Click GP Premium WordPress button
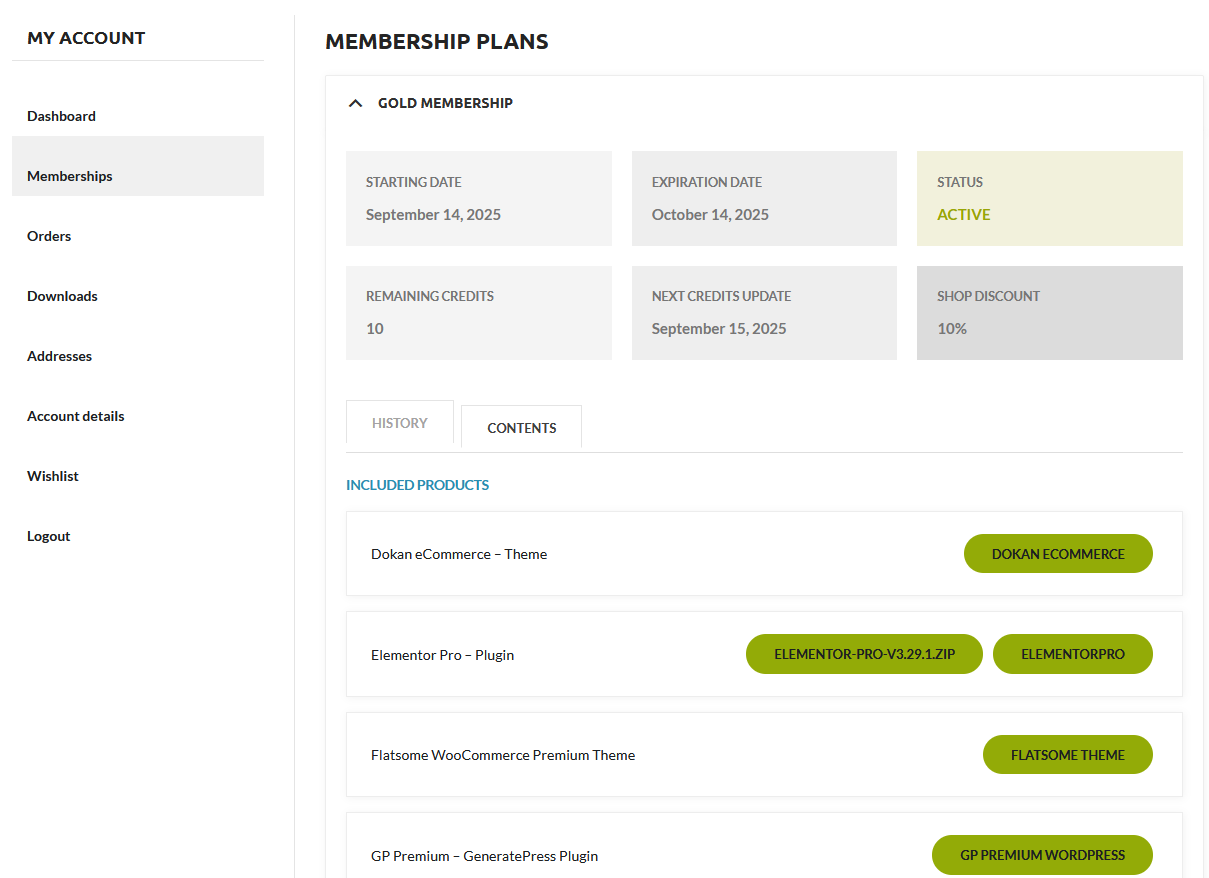Screen dimensions: 1209x878 (1042, 856)
